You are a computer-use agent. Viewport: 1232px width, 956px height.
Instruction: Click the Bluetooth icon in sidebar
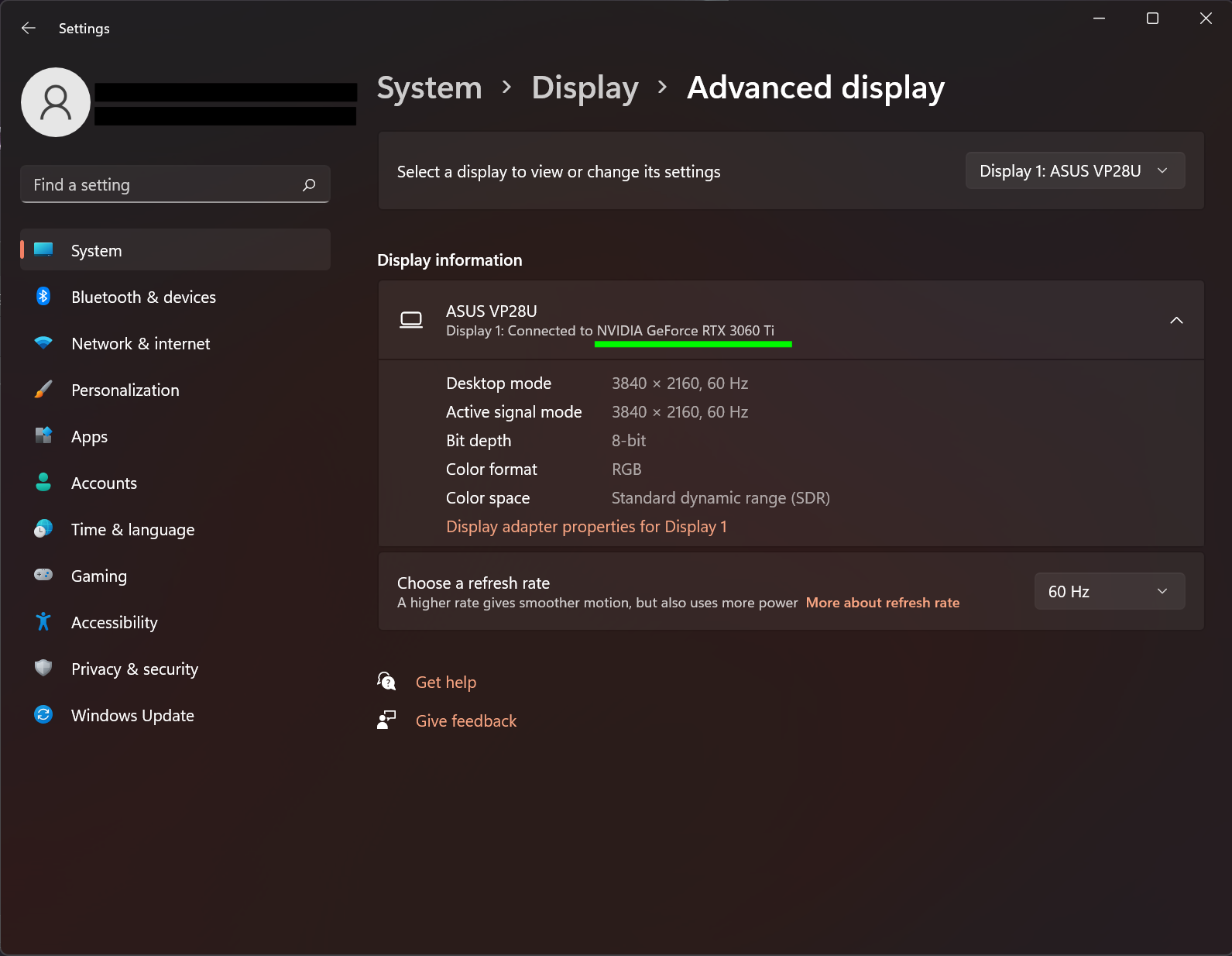pyautogui.click(x=43, y=297)
